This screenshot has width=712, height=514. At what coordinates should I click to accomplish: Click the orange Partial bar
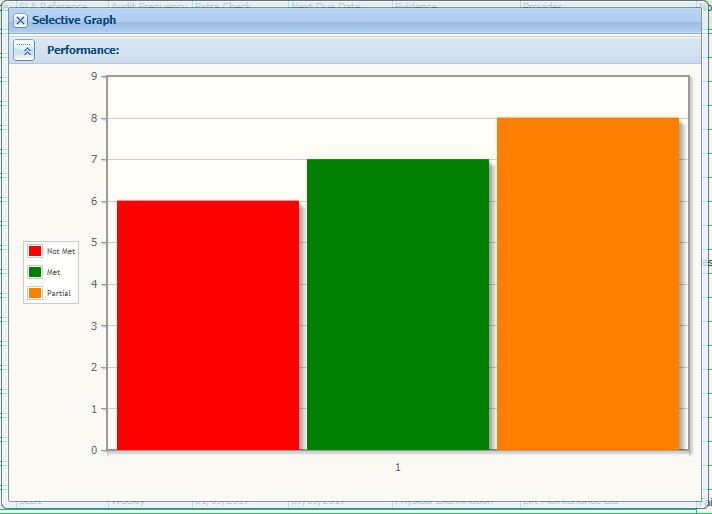[x=588, y=283]
